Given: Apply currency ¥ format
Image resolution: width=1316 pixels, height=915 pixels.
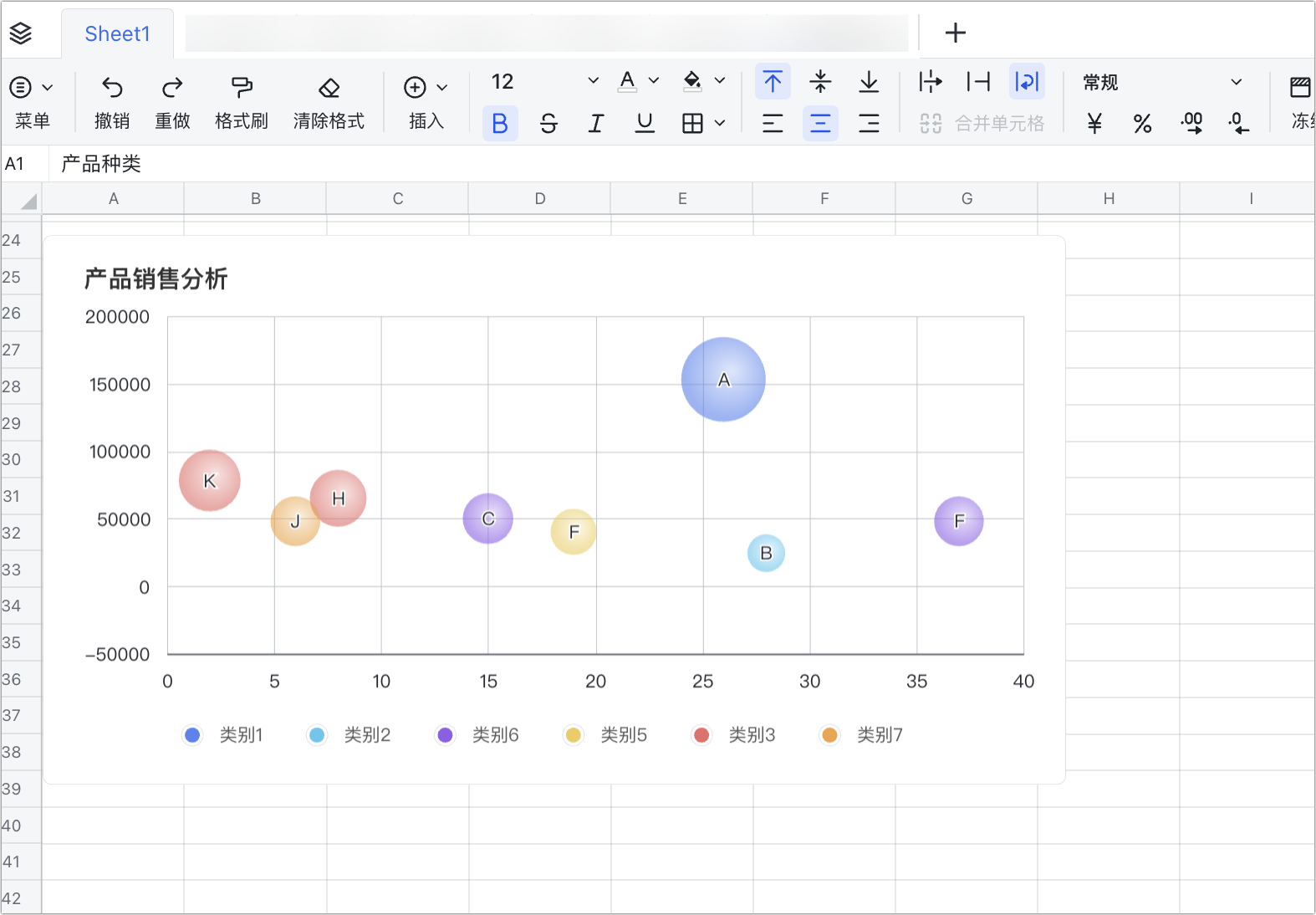Looking at the screenshot, I should pos(1094,124).
